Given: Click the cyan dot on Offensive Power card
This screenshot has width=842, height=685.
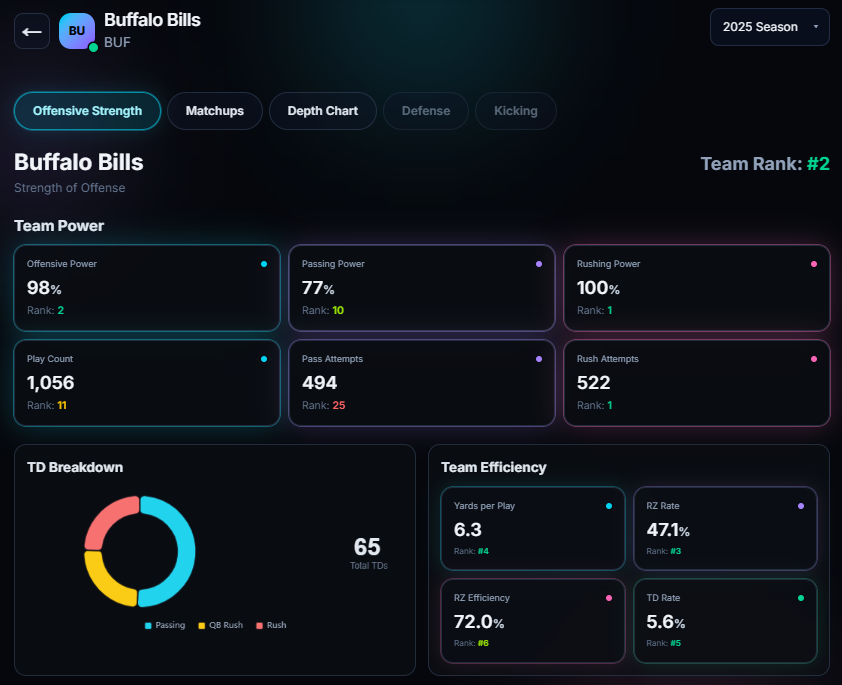Looking at the screenshot, I should click(x=264, y=264).
